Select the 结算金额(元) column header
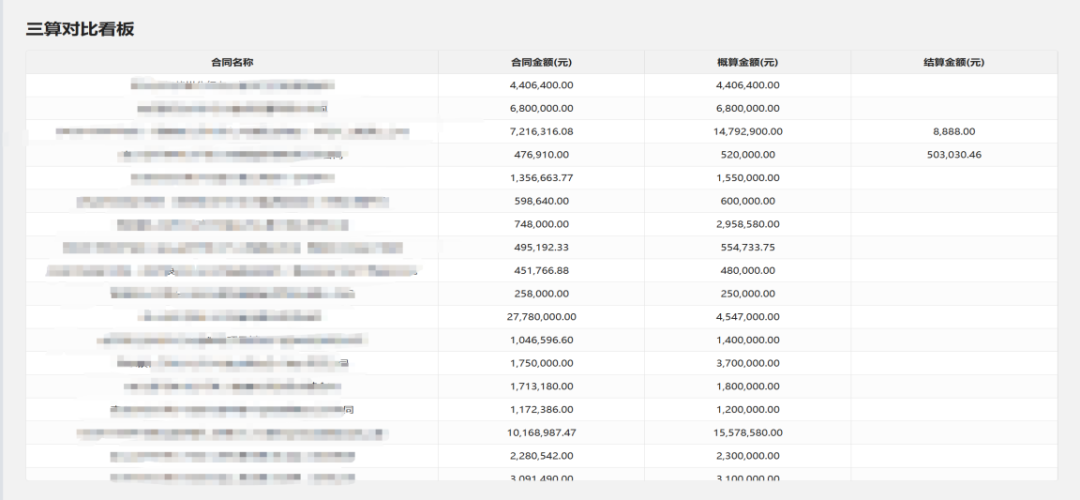This screenshot has width=1080, height=500. click(x=953, y=62)
